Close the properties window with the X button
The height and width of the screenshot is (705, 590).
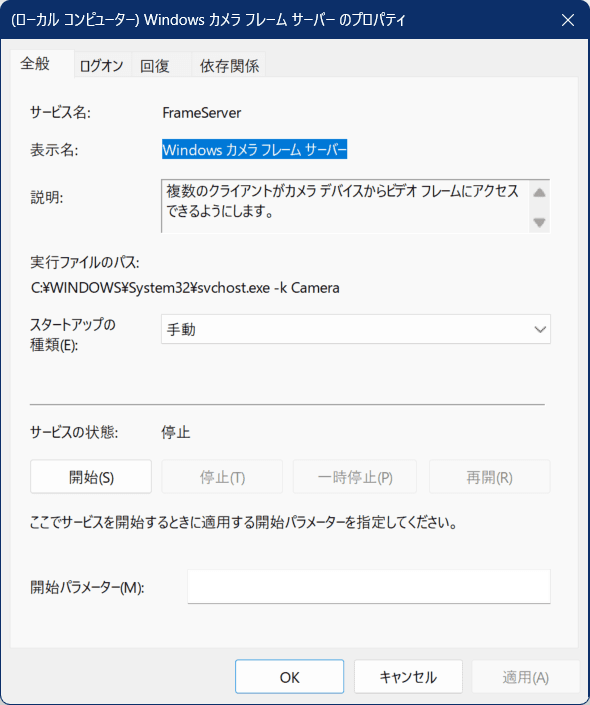point(568,20)
